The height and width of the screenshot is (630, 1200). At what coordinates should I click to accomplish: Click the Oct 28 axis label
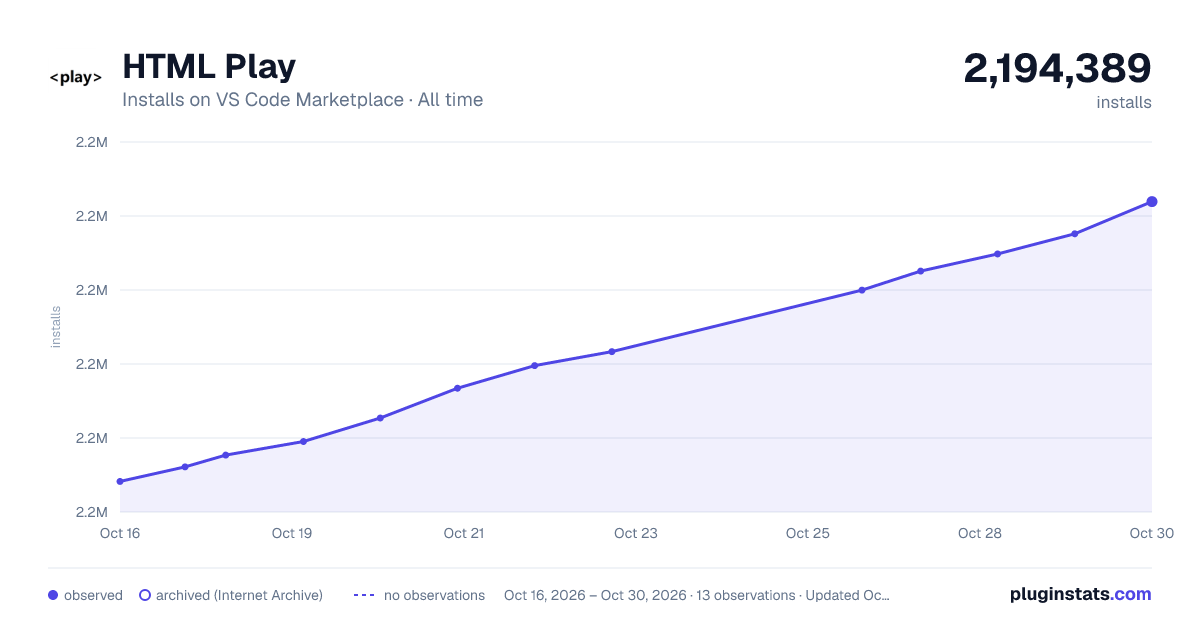[x=980, y=533]
